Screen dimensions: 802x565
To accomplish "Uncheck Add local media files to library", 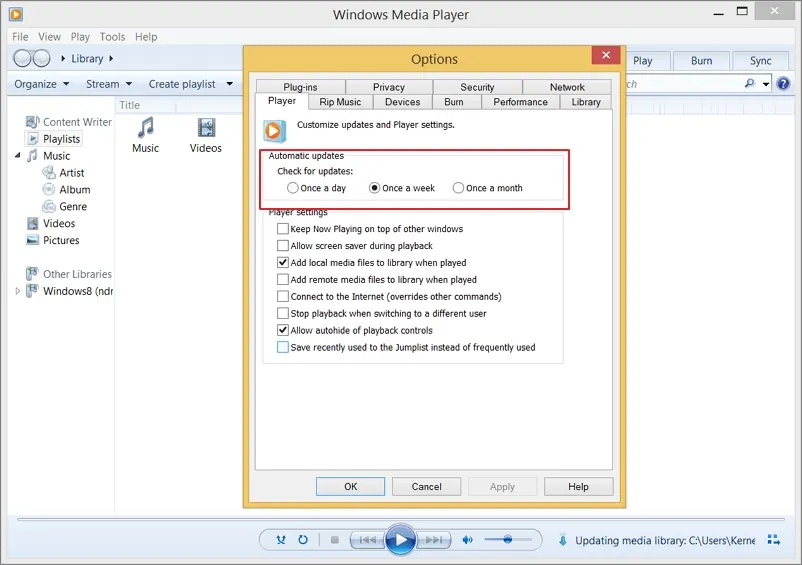I will click(282, 262).
